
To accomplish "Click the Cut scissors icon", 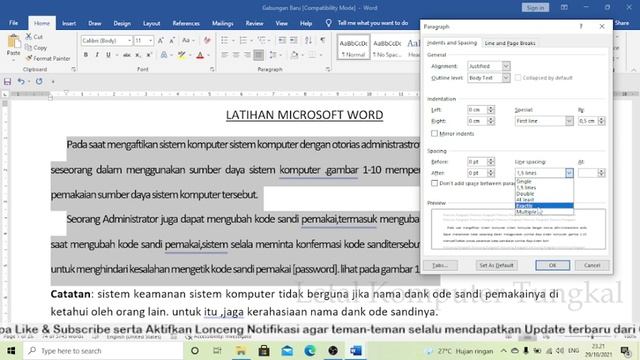I will pos(29,36).
